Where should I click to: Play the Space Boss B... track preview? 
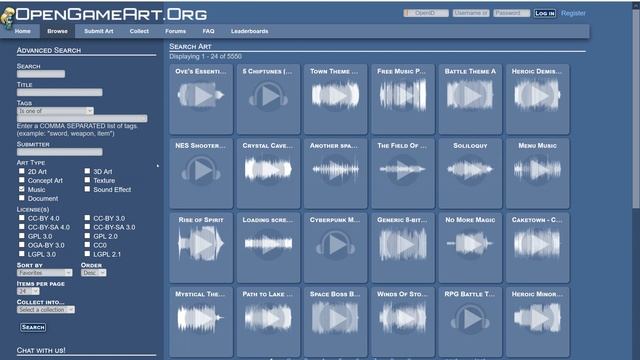tap(336, 318)
